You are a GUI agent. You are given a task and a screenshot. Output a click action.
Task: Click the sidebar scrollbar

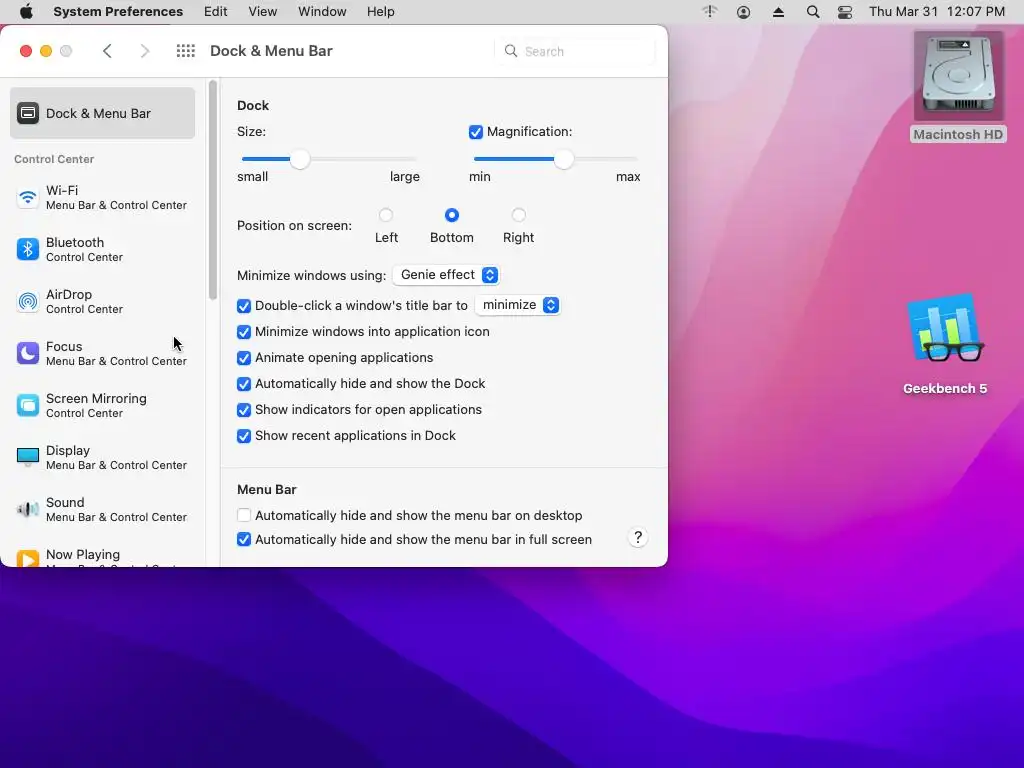coord(212,190)
